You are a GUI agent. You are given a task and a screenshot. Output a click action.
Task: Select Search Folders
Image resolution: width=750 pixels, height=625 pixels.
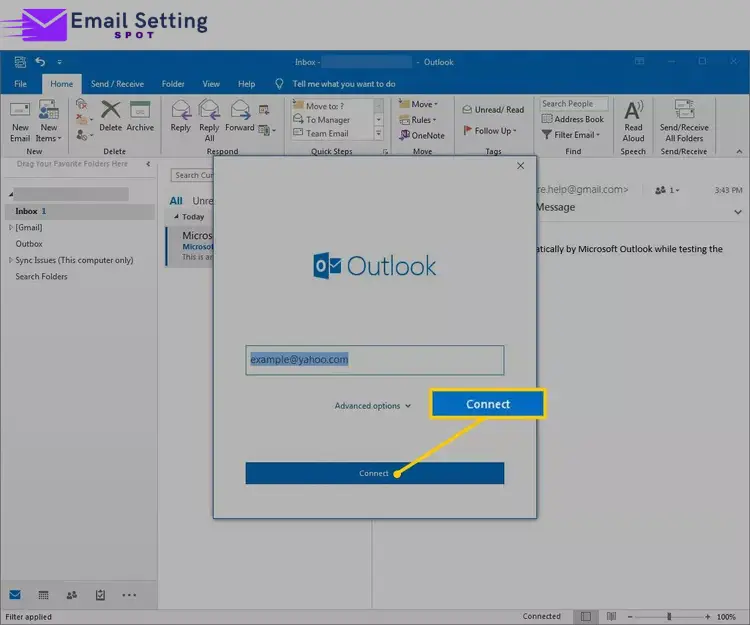(x=41, y=276)
